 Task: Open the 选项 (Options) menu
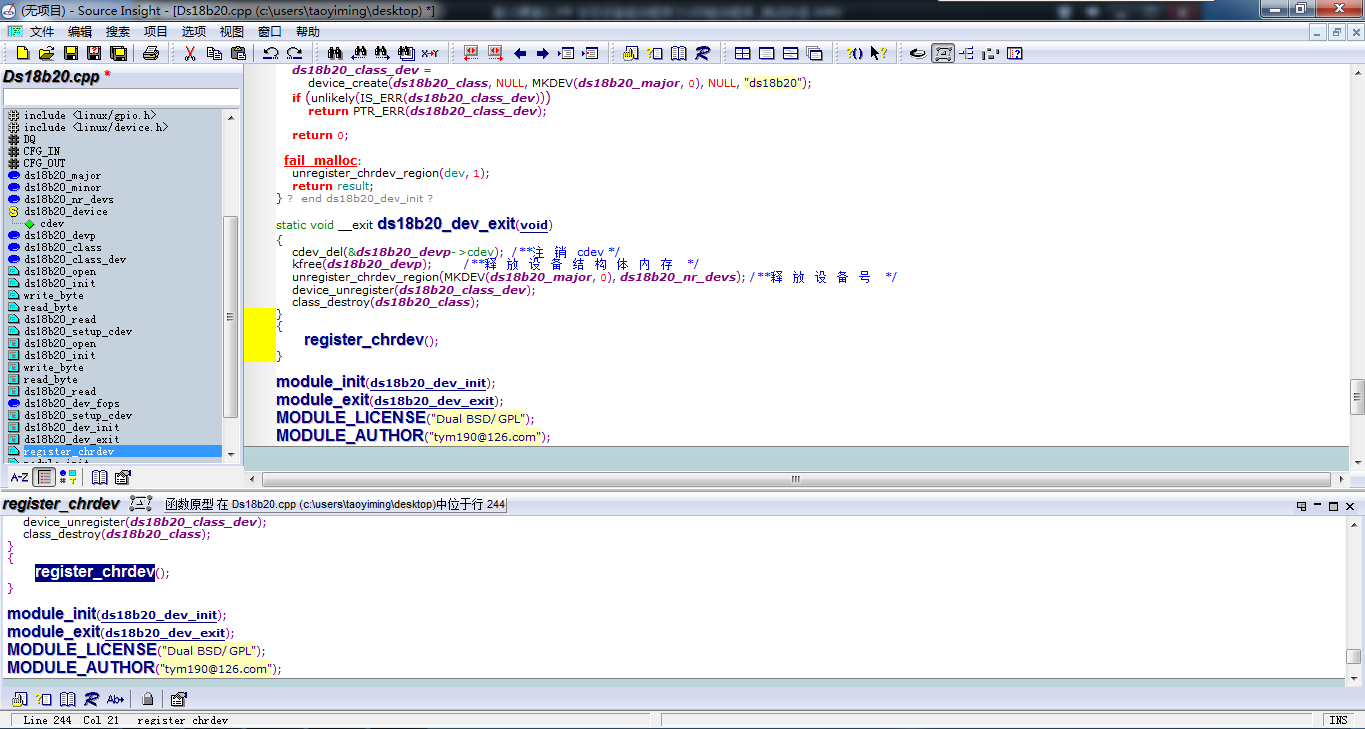pyautogui.click(x=194, y=32)
